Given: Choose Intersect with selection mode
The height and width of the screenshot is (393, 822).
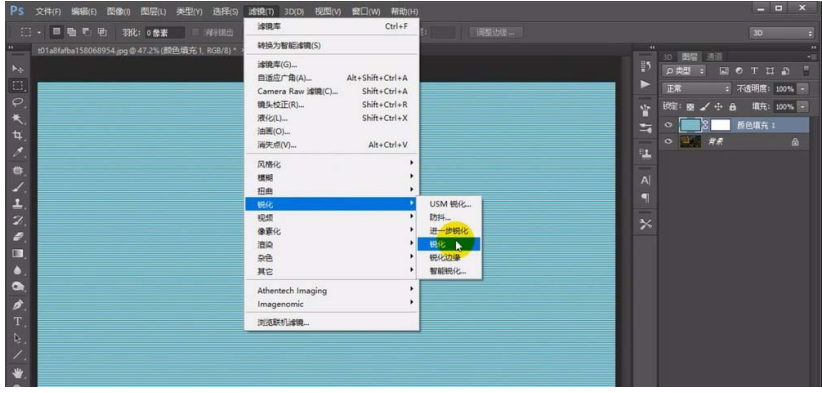Looking at the screenshot, I should pyautogui.click(x=102, y=32).
